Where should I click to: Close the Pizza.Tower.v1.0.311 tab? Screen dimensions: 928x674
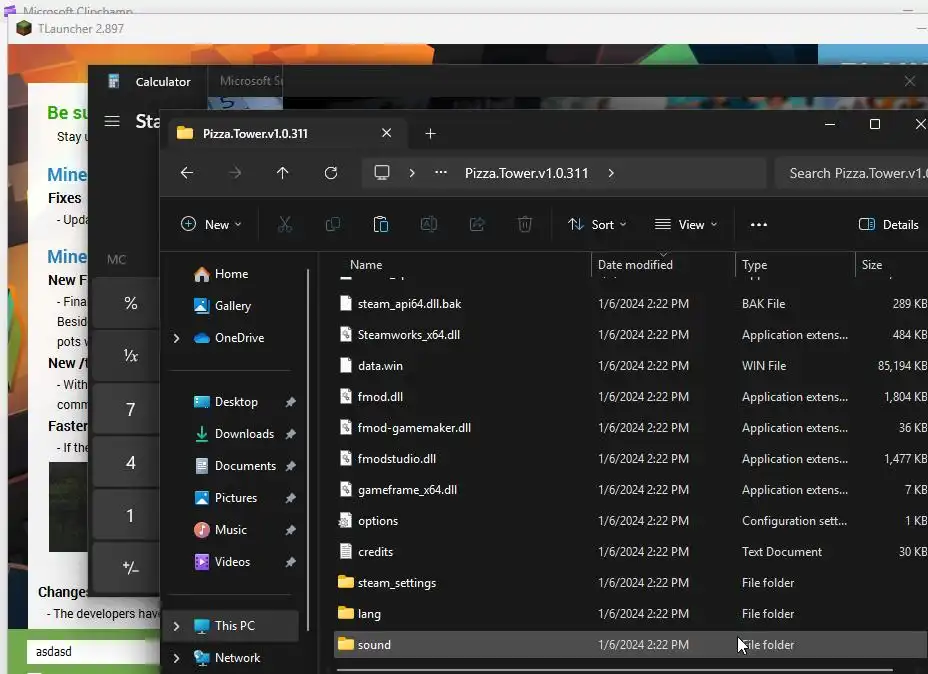point(386,133)
